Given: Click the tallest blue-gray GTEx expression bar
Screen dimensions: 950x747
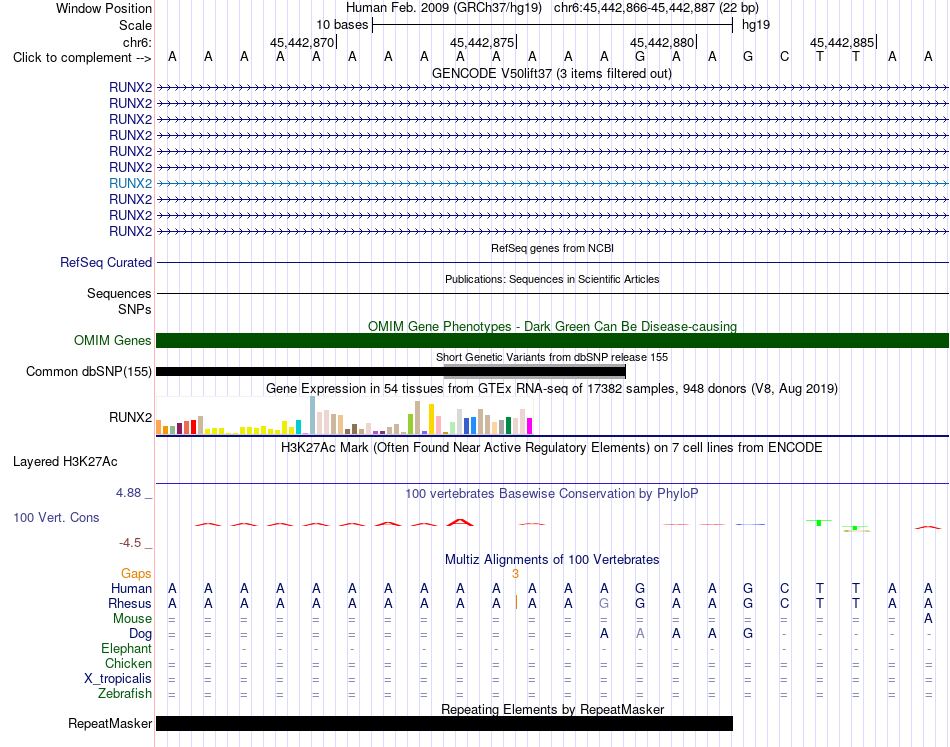Looking at the screenshot, I should [313, 415].
